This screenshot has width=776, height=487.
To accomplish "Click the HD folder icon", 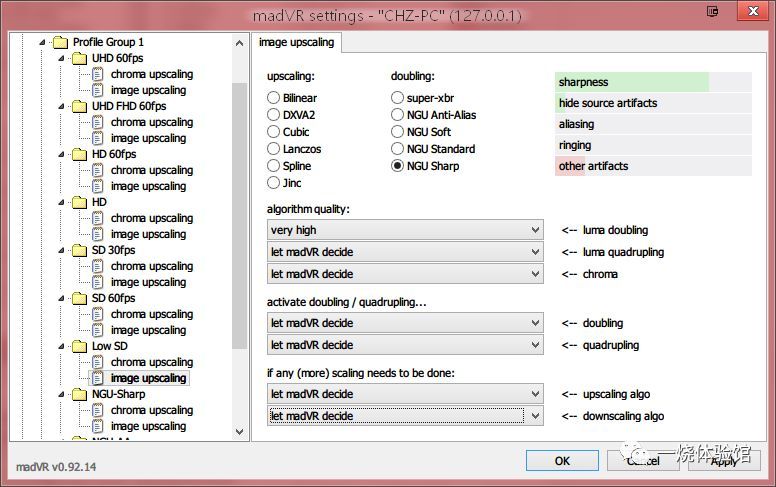I will click(79, 202).
